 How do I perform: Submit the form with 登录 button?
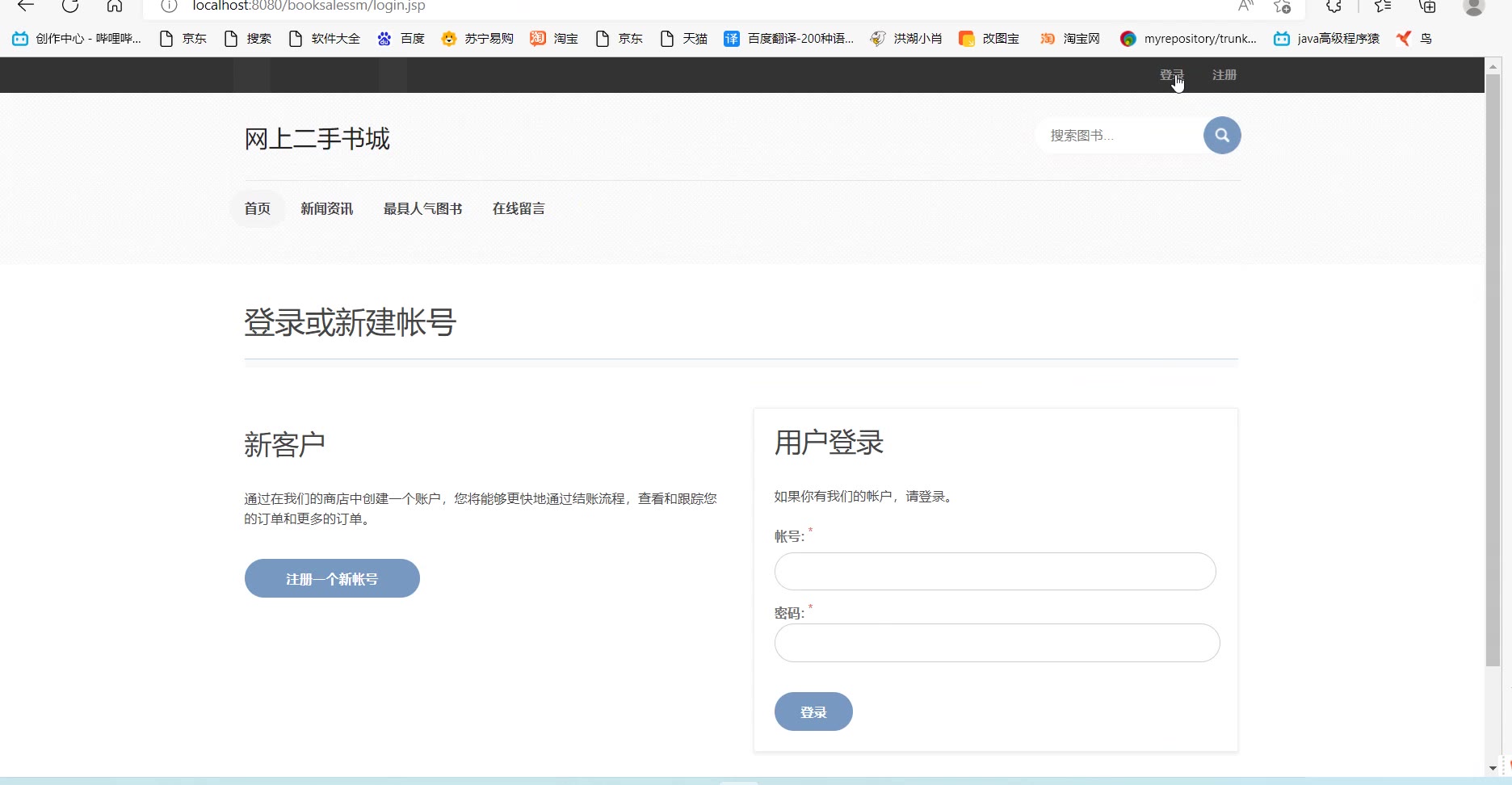coord(813,712)
